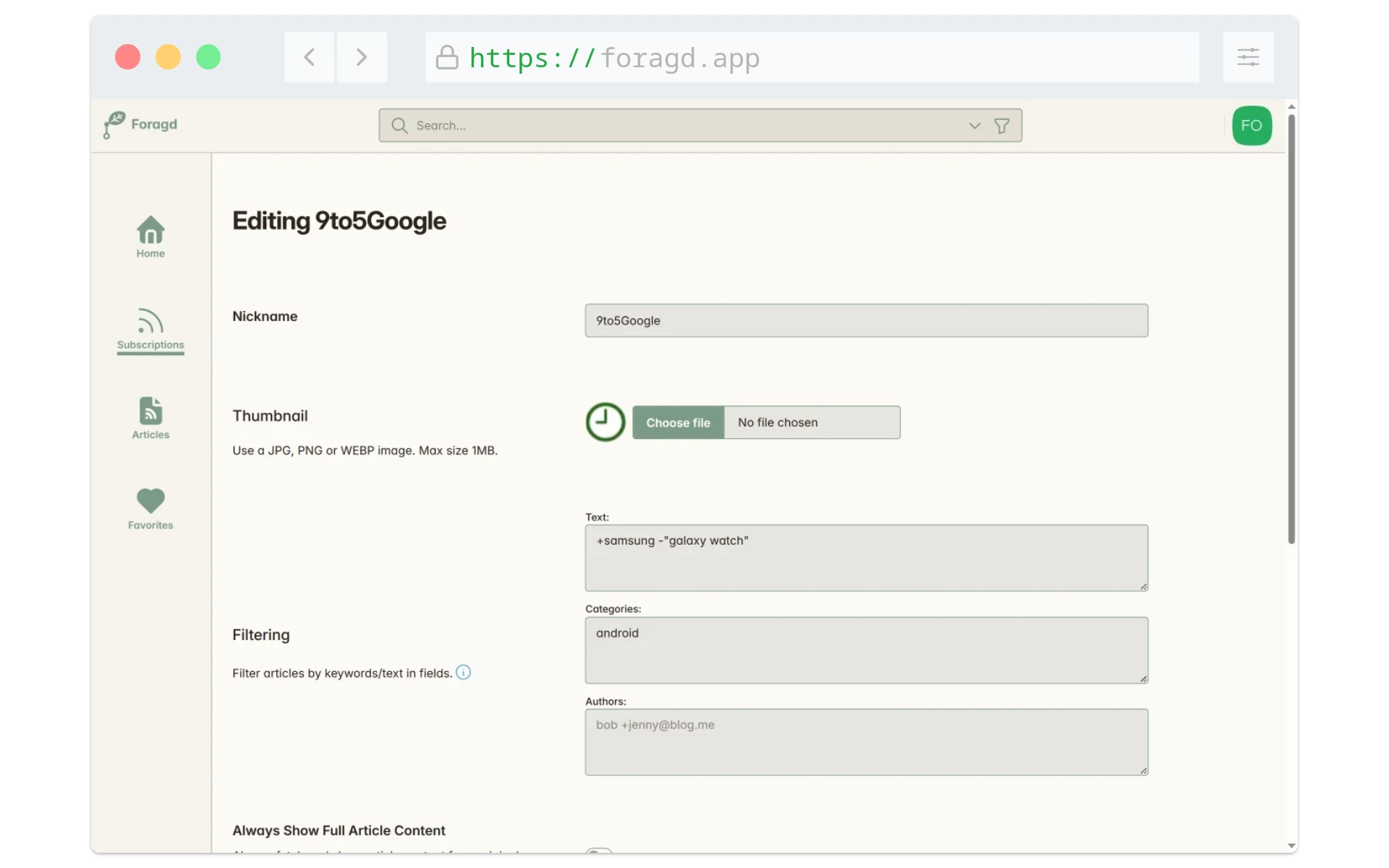
Task: Click the Choose file button
Action: pyautogui.click(x=678, y=422)
